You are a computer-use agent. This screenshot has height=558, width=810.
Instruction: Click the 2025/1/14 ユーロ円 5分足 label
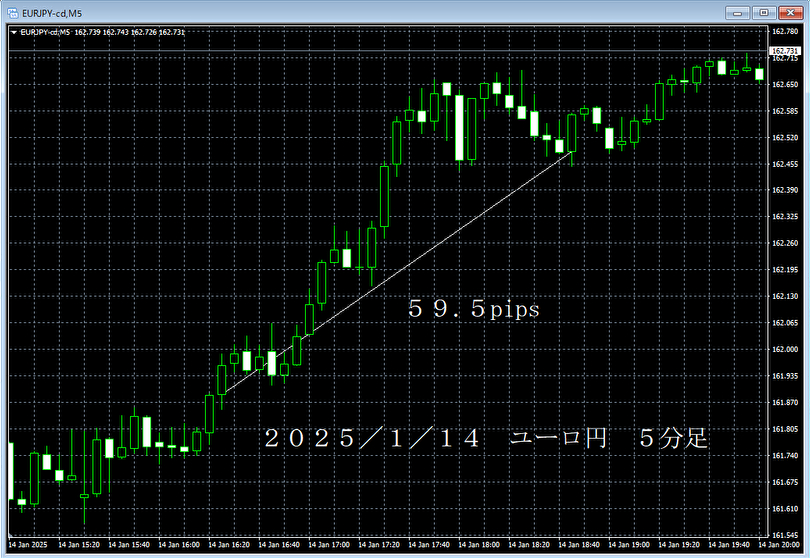(x=486, y=439)
